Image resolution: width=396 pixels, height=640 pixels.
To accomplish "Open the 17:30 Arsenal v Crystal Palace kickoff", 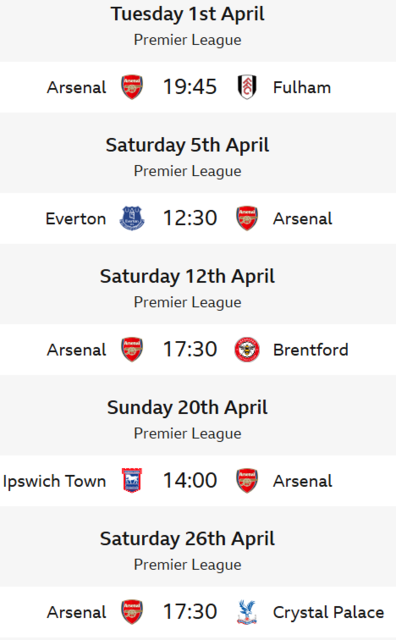I will click(190, 612).
